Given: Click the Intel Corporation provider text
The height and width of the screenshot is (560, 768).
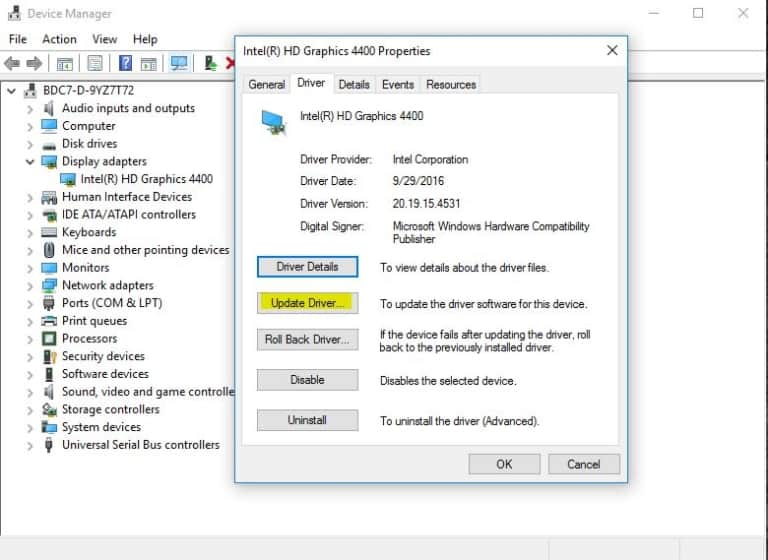Looking at the screenshot, I should click(x=430, y=160).
